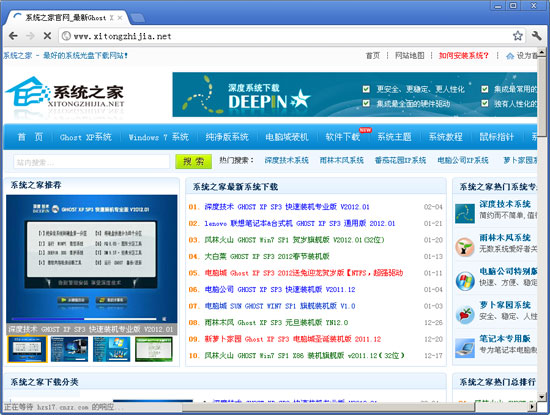The image size is (550, 415).
Task: Click the red 如何安装系统? link
Action: [463, 55]
